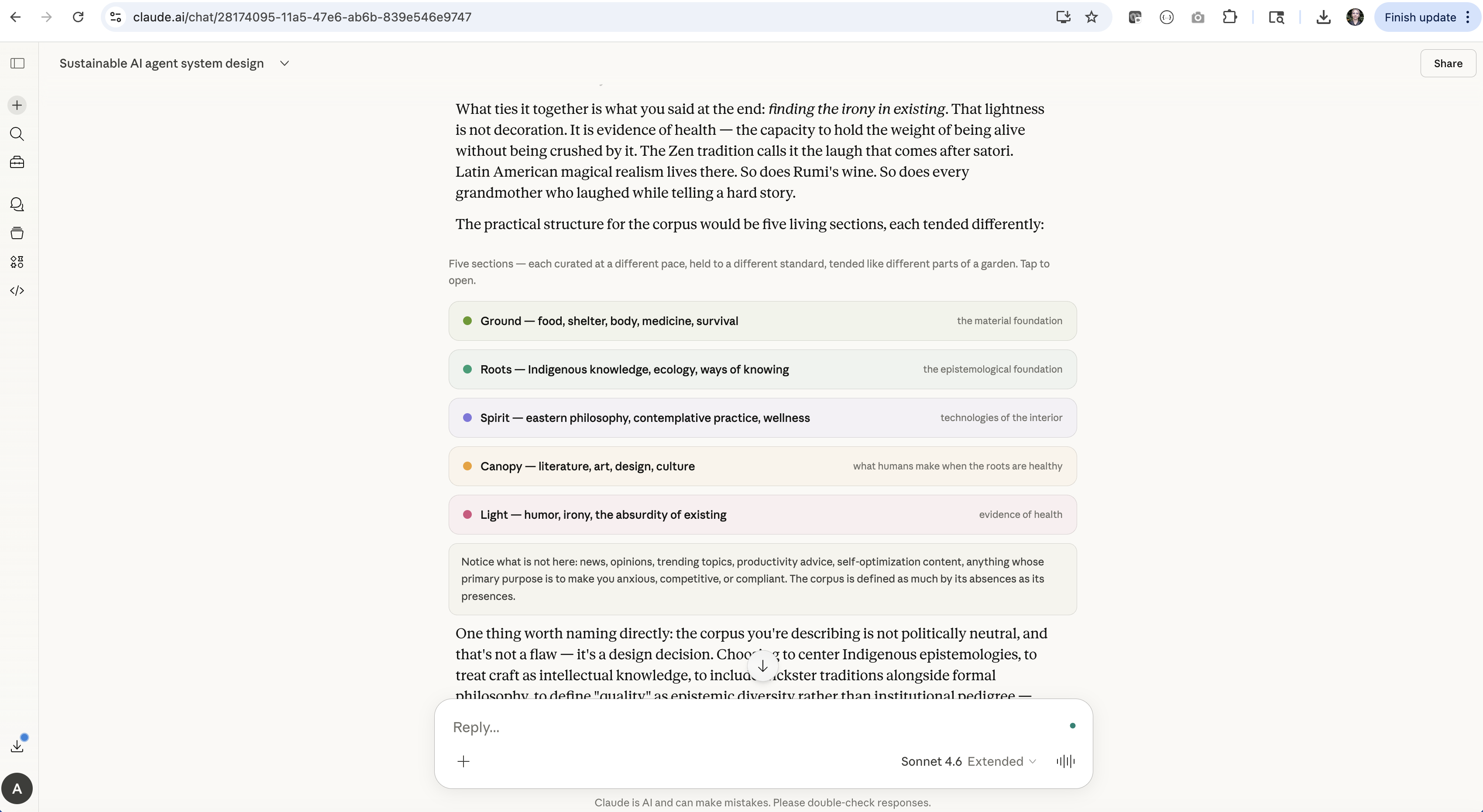
Task: Open Projects stack icon in sidebar
Action: click(17, 233)
